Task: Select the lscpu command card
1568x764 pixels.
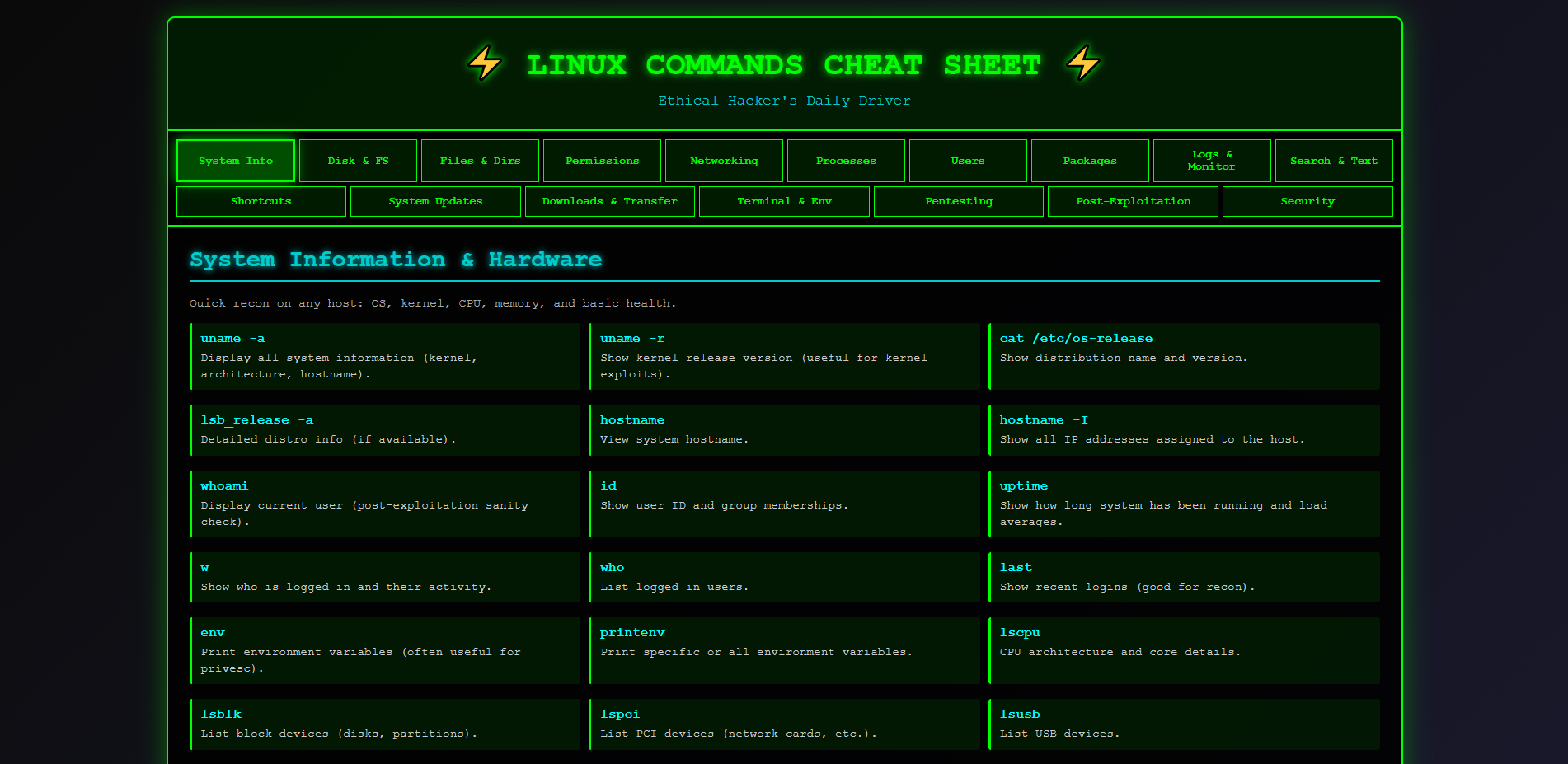Action: pyautogui.click(x=1185, y=650)
